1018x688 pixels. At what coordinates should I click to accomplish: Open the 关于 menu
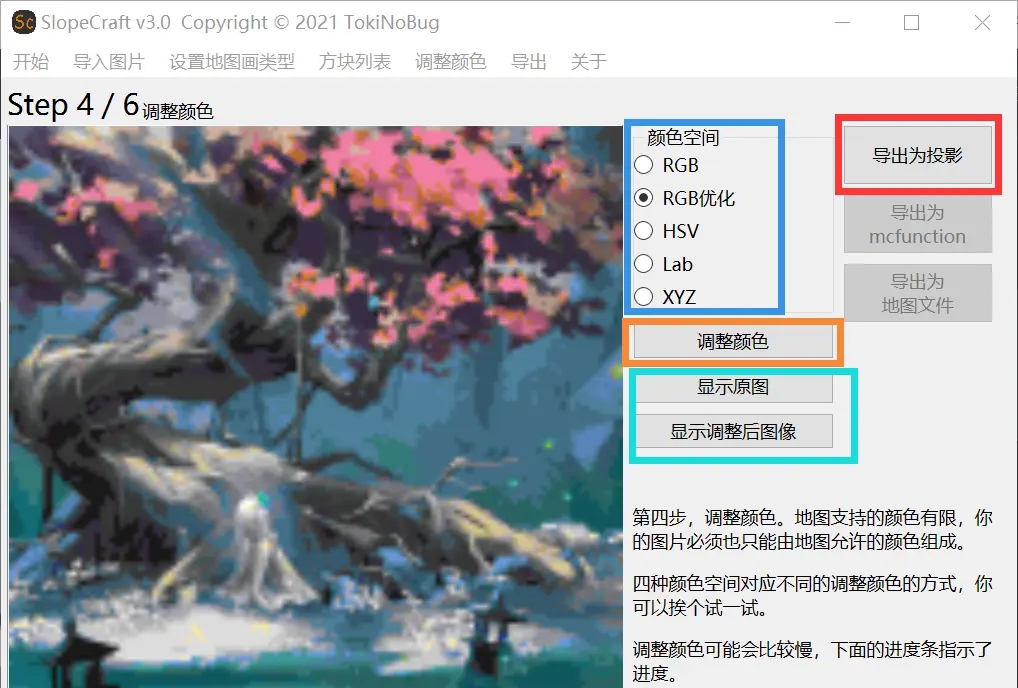point(588,62)
